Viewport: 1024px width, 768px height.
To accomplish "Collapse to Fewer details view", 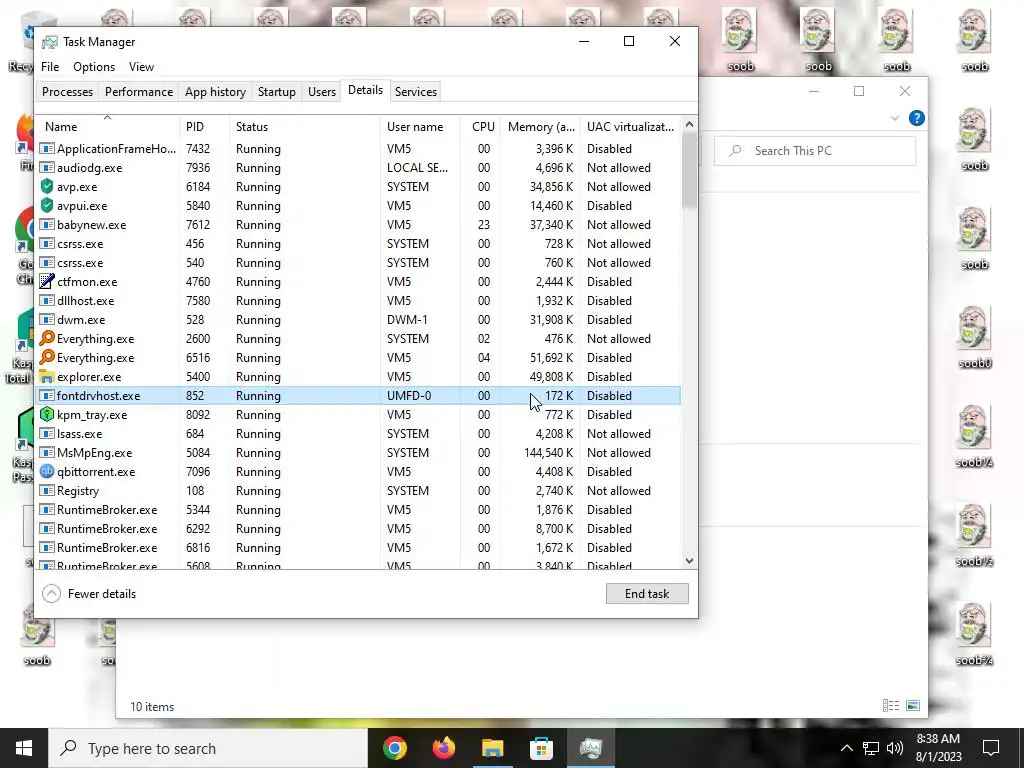I will (89, 594).
